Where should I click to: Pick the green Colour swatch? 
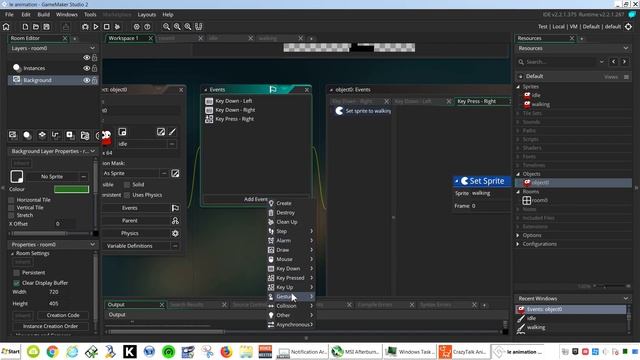[71, 189]
